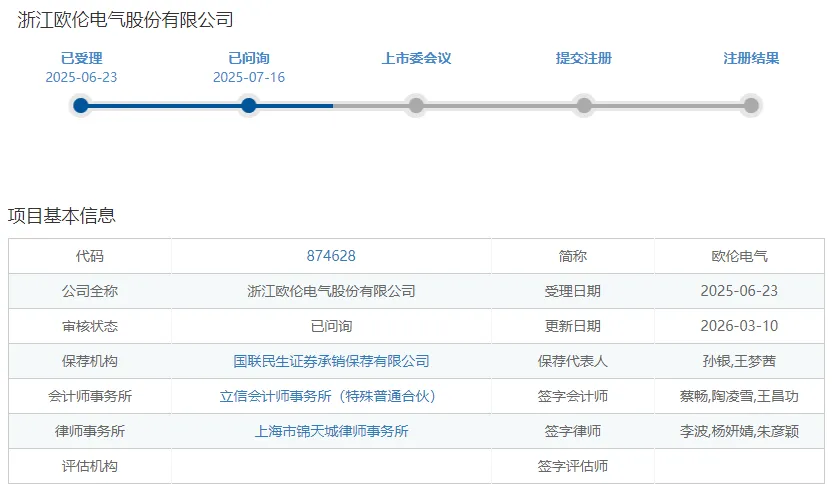The image size is (833, 490).
Task: Click the 保荐机构 label cell
Action: 90,361
